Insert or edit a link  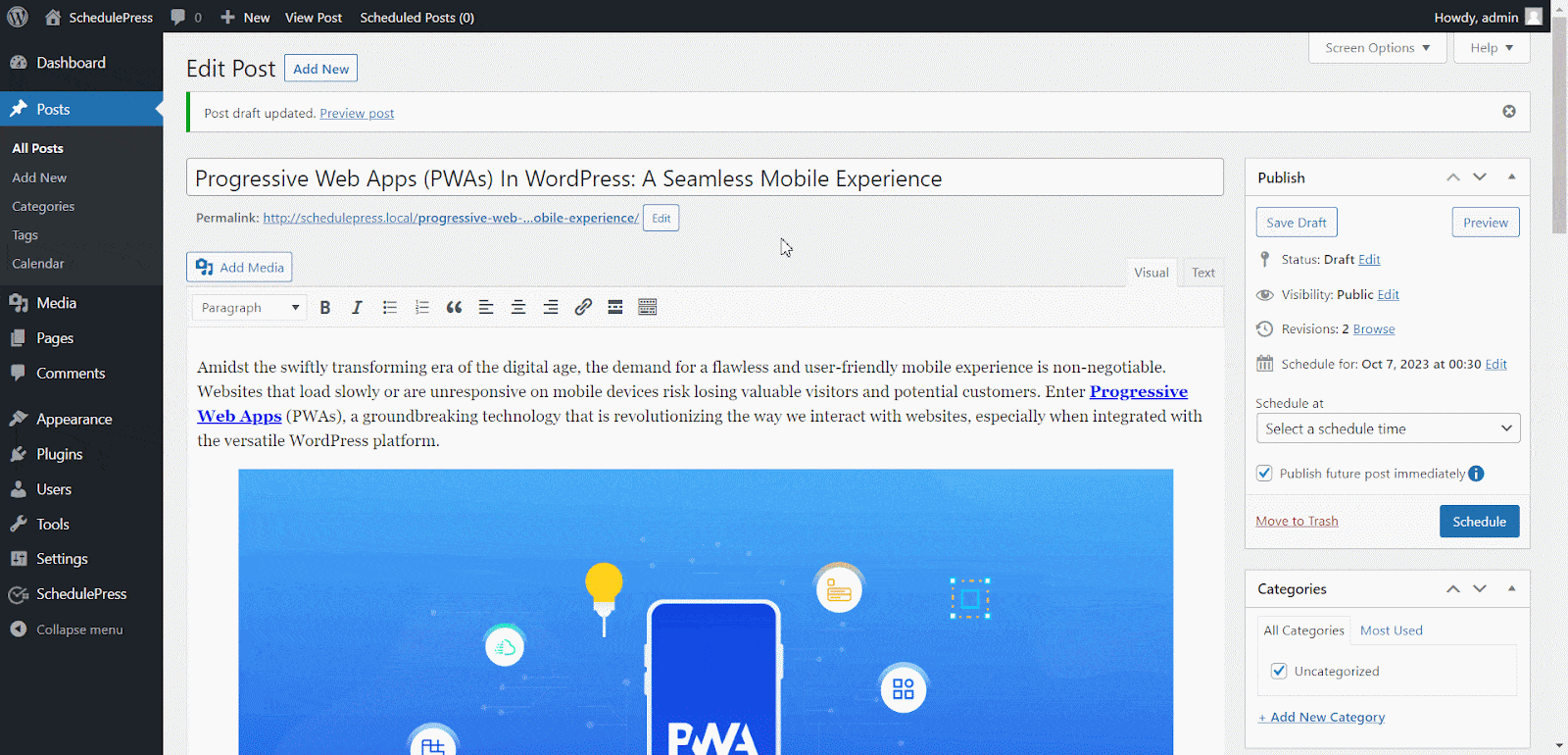pos(583,307)
